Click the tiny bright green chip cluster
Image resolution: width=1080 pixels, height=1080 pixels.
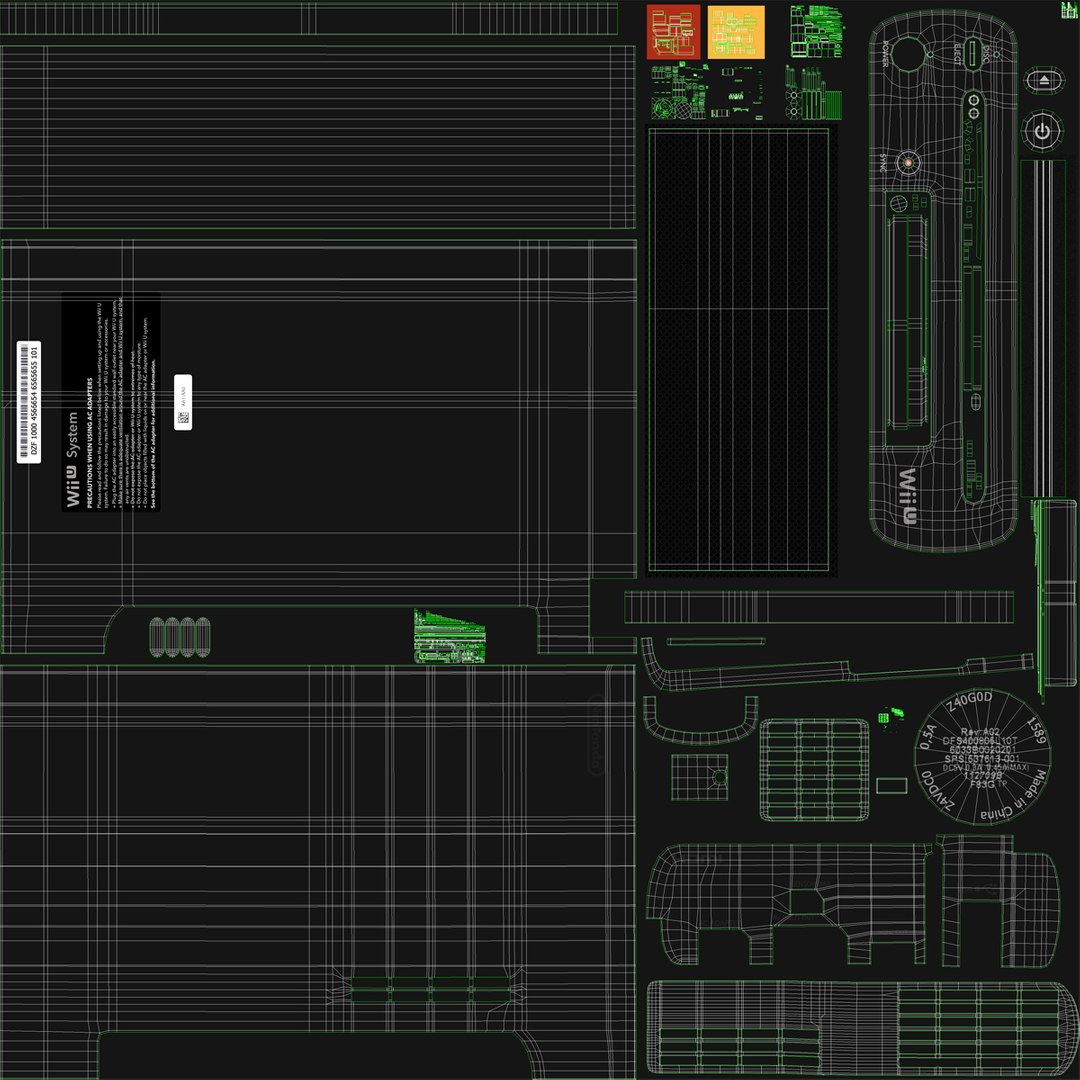click(x=891, y=715)
